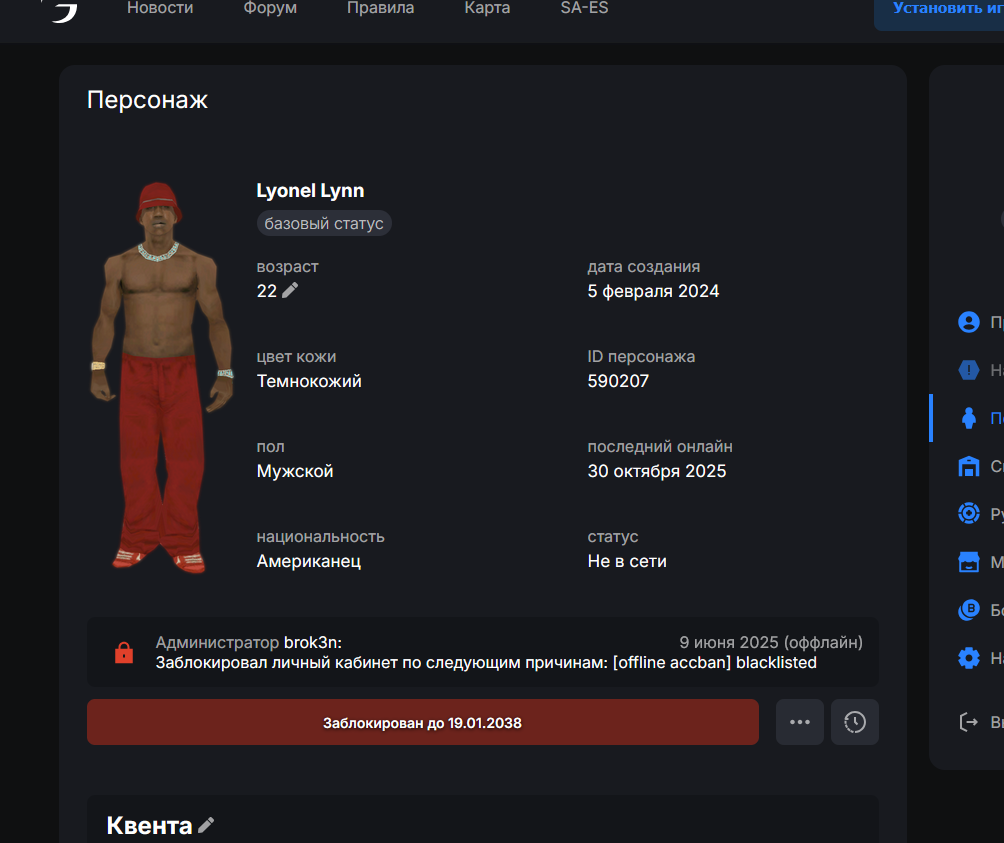The width and height of the screenshot is (1004, 843).
Task: Open the block history clock icon
Action: pyautogui.click(x=854, y=722)
